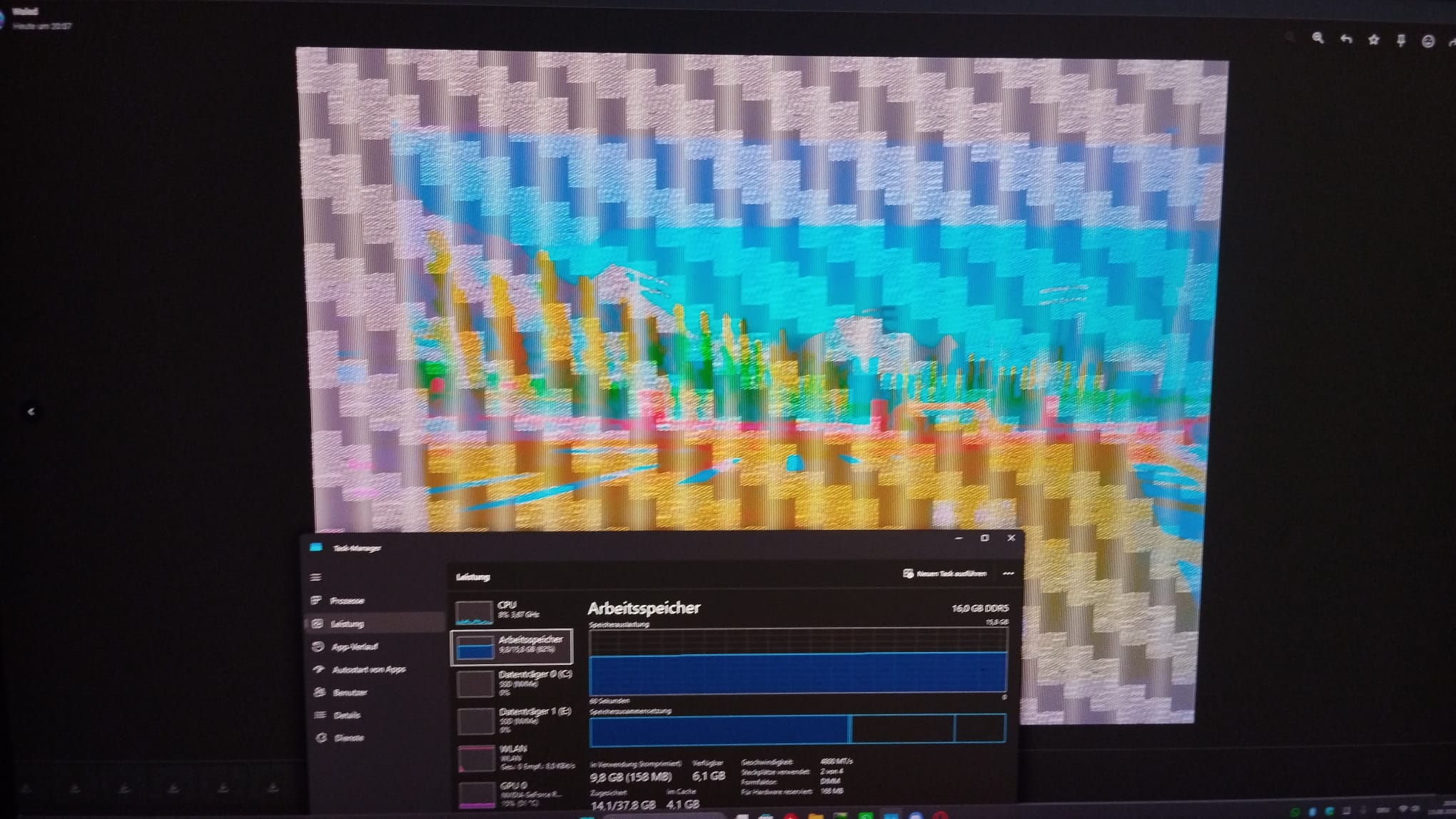Screen dimensions: 1456x819
Task: Click the pin icon in image viewer
Action: pyautogui.click(x=1401, y=41)
